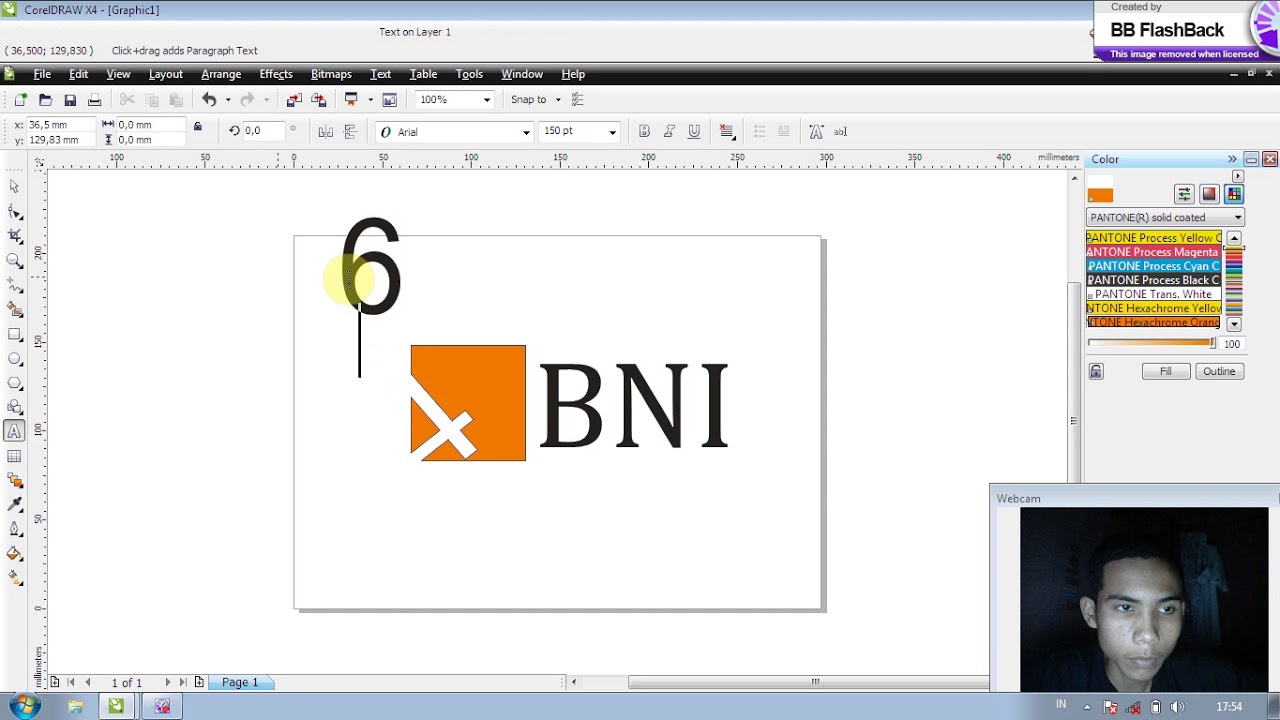Screen dimensions: 1280x720
Task: Undo the last action
Action: pos(209,99)
